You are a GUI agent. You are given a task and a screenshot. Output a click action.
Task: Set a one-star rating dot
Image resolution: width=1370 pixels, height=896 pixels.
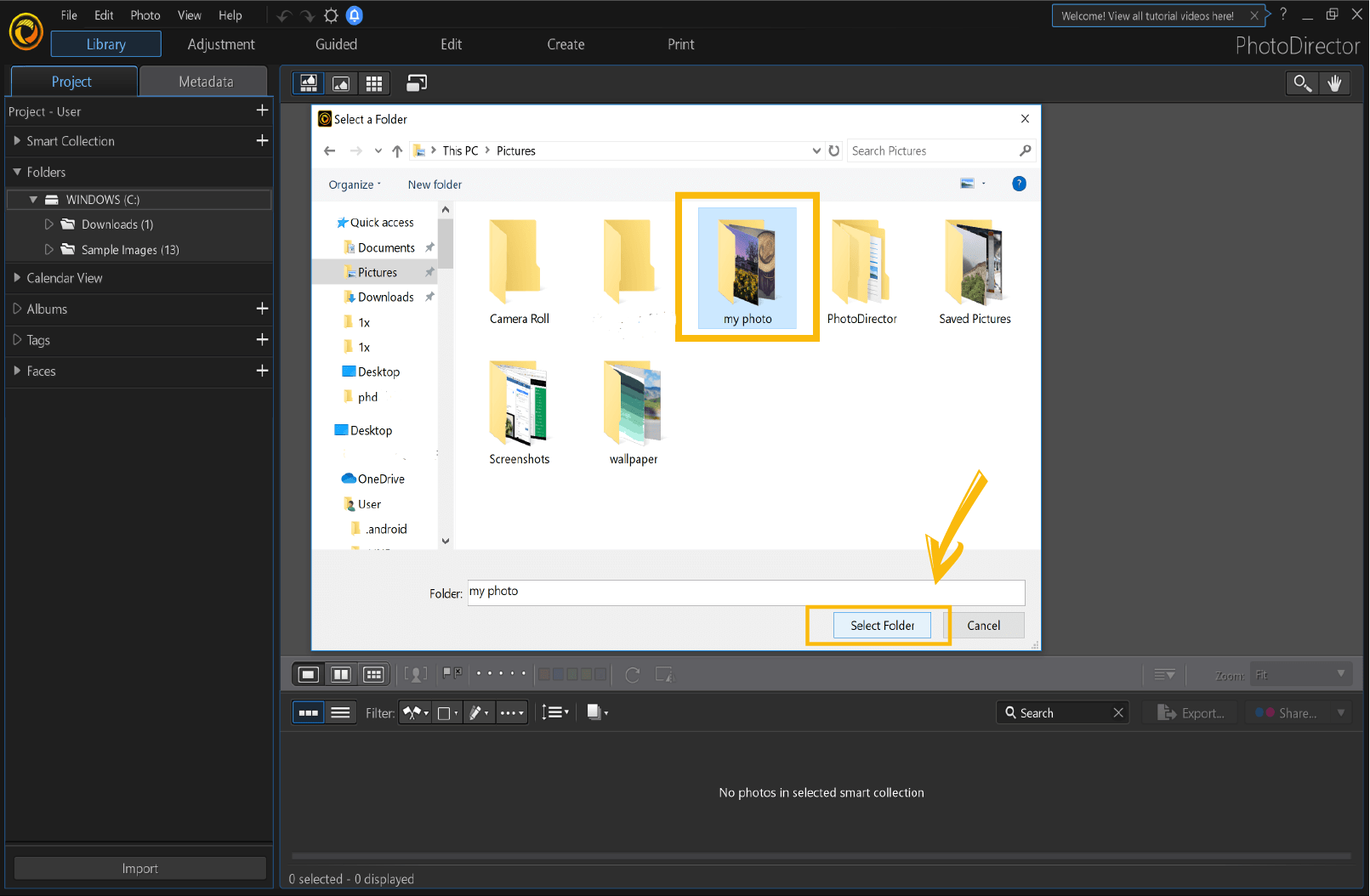480,673
